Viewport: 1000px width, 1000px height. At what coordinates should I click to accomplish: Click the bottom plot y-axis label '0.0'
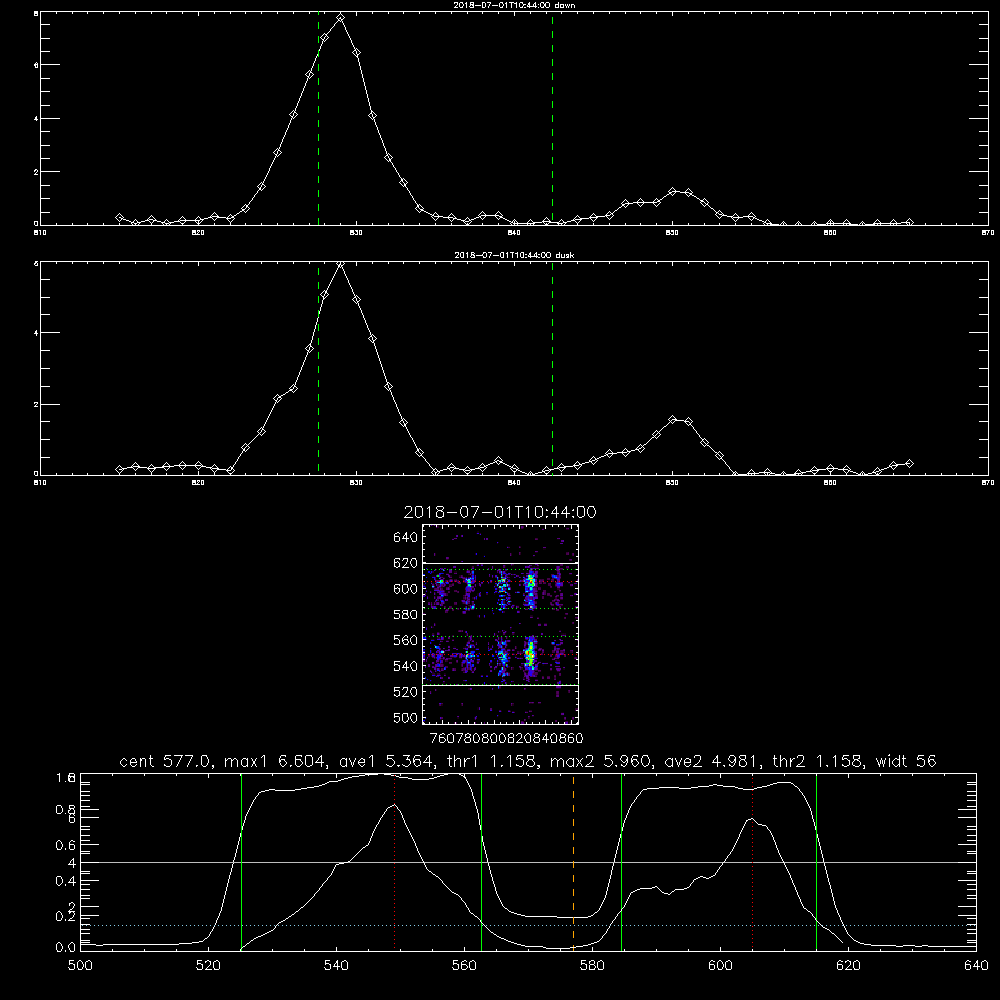(x=66, y=947)
